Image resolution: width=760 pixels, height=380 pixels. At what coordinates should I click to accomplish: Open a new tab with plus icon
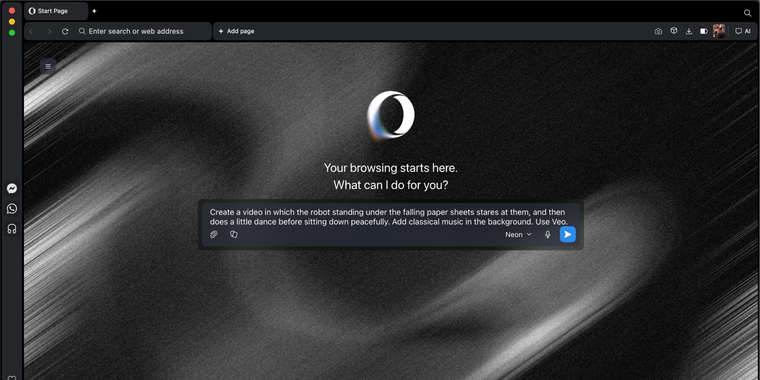pyautogui.click(x=94, y=11)
